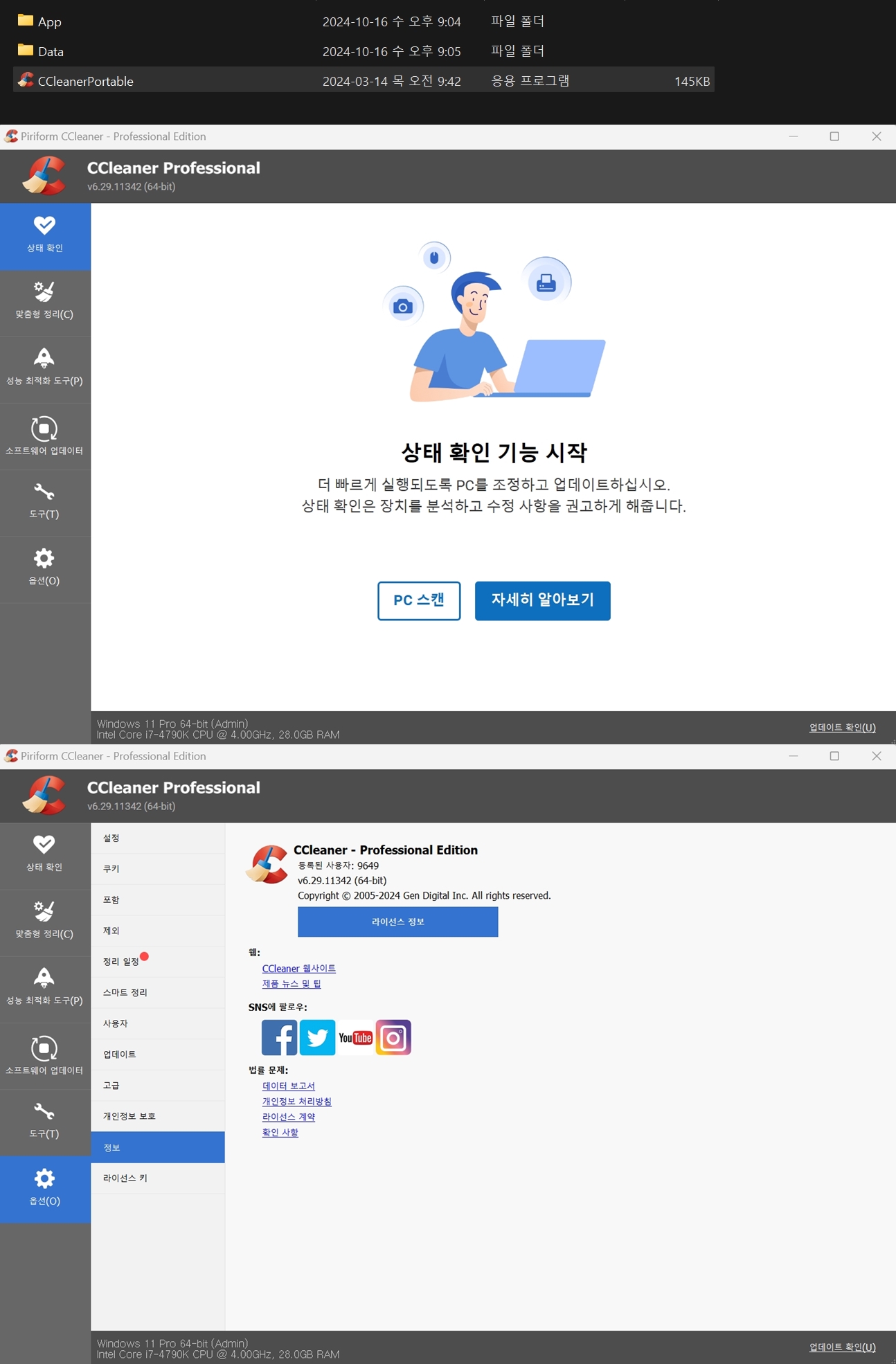The width and height of the screenshot is (896, 1364).
Task: Select the 업데이트 options tab
Action: (158, 1054)
